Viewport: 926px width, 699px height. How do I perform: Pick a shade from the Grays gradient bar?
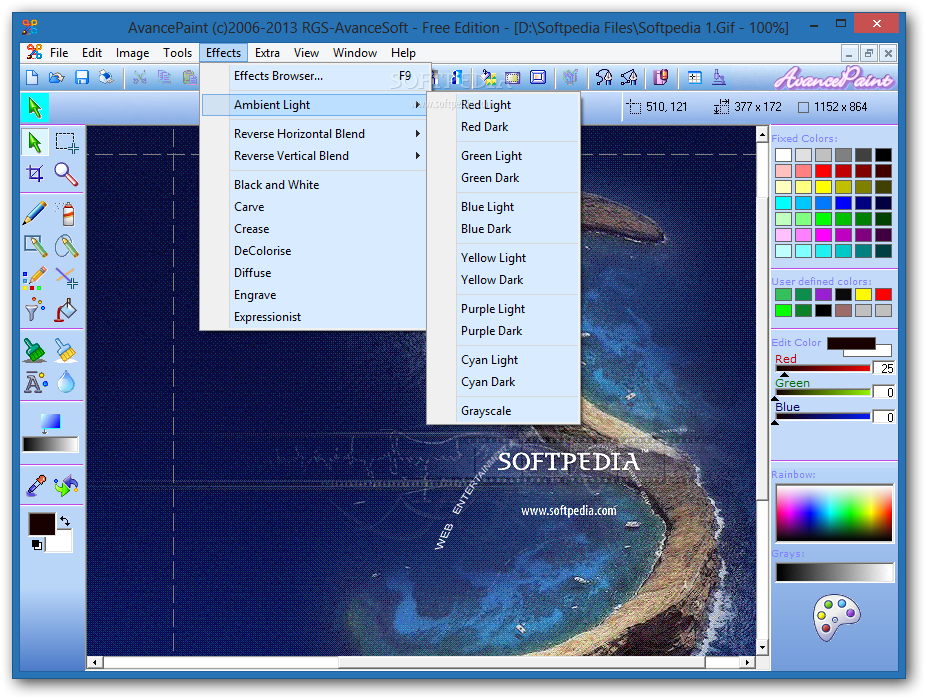pos(834,572)
